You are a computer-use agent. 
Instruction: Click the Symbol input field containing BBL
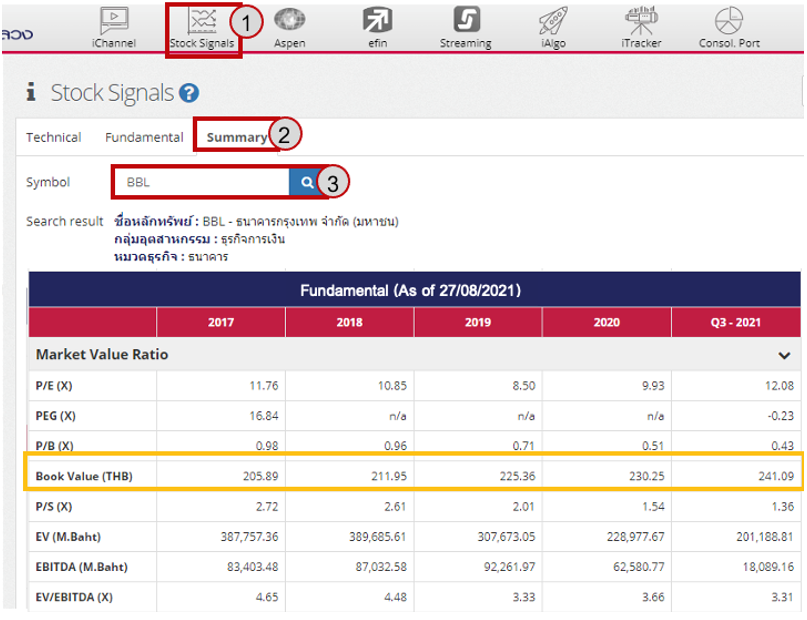(x=200, y=183)
